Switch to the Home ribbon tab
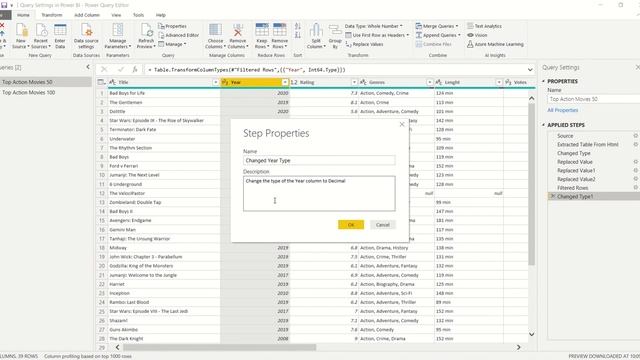Screen dimensions: 640x360 [x=23, y=15]
